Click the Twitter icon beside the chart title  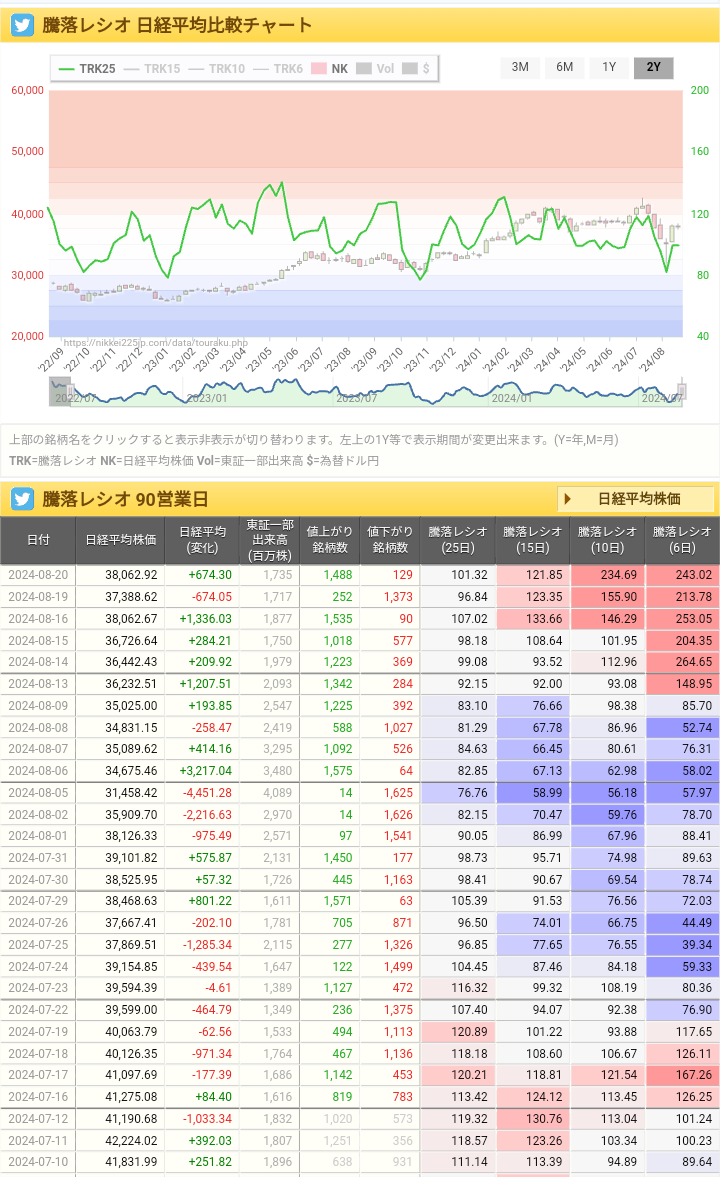(x=23, y=25)
